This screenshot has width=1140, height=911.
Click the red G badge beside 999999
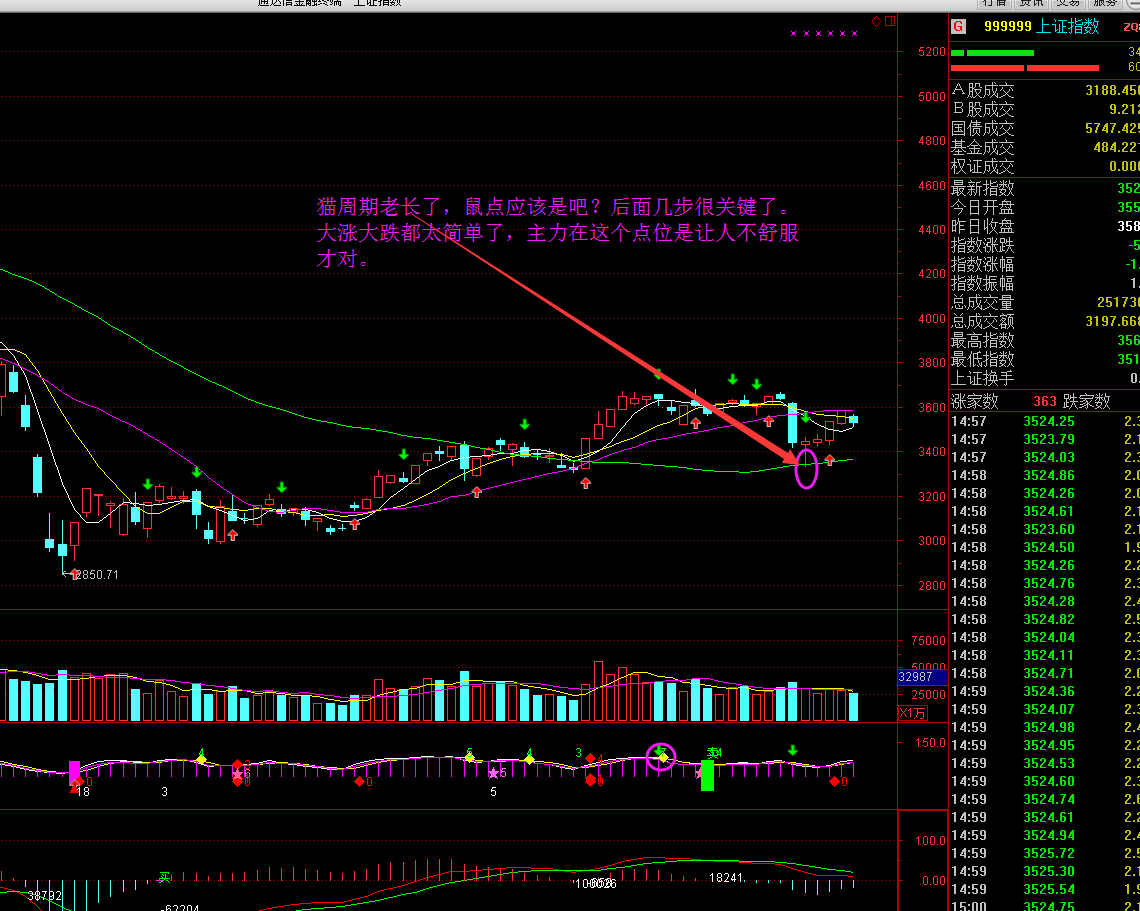959,27
